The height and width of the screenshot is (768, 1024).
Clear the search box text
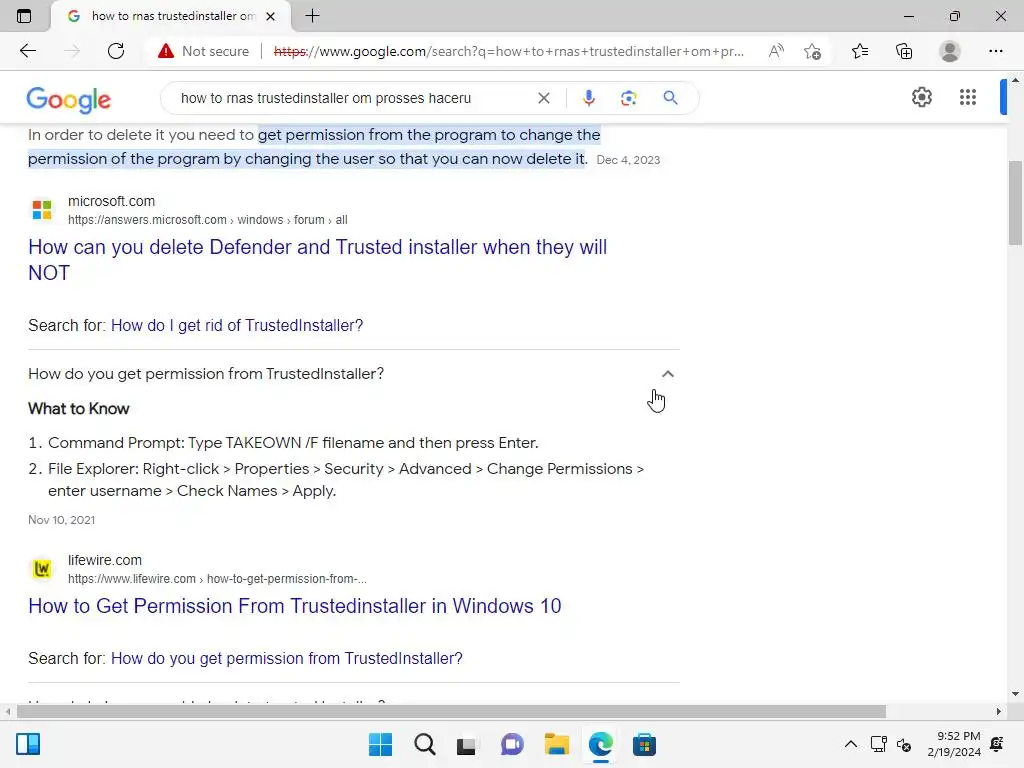543,98
